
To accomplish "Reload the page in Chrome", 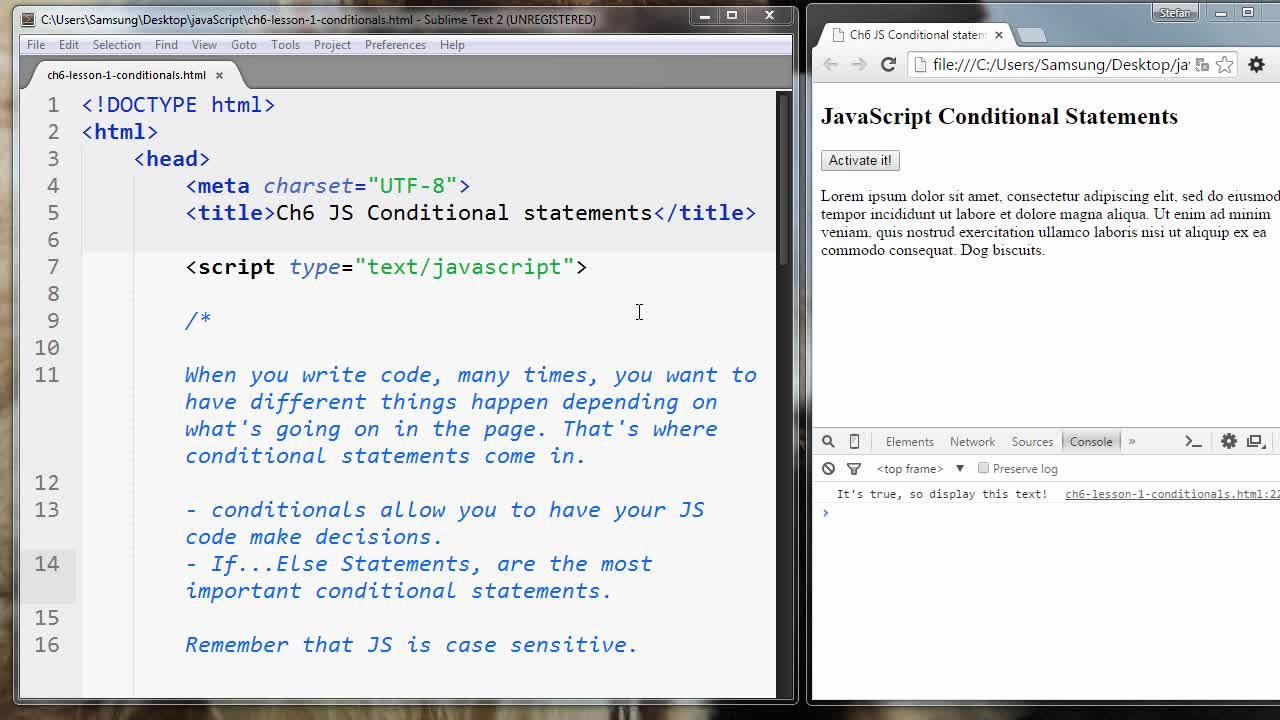I will point(888,64).
